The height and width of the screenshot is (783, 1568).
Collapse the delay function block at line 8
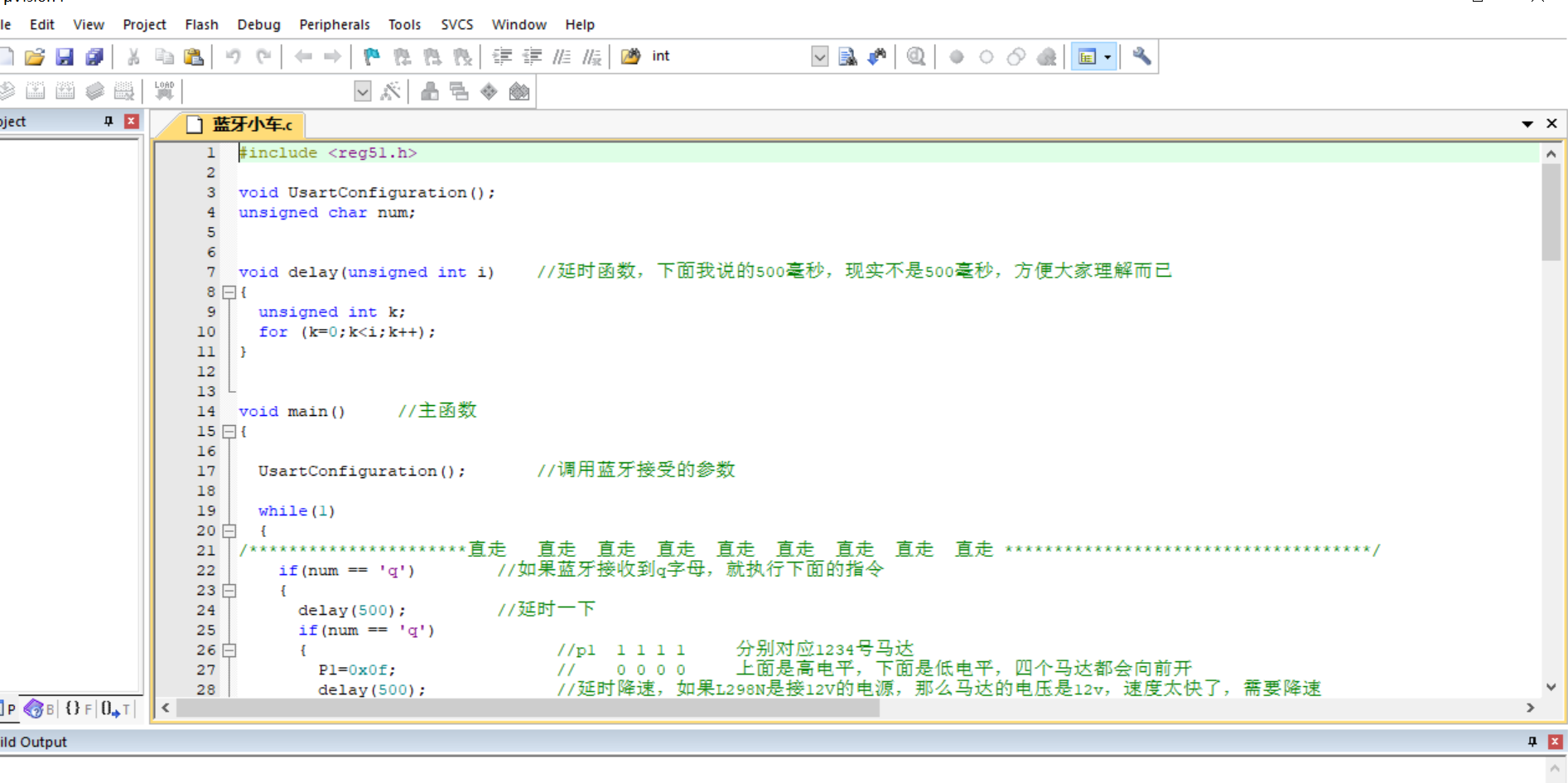pyautogui.click(x=229, y=292)
